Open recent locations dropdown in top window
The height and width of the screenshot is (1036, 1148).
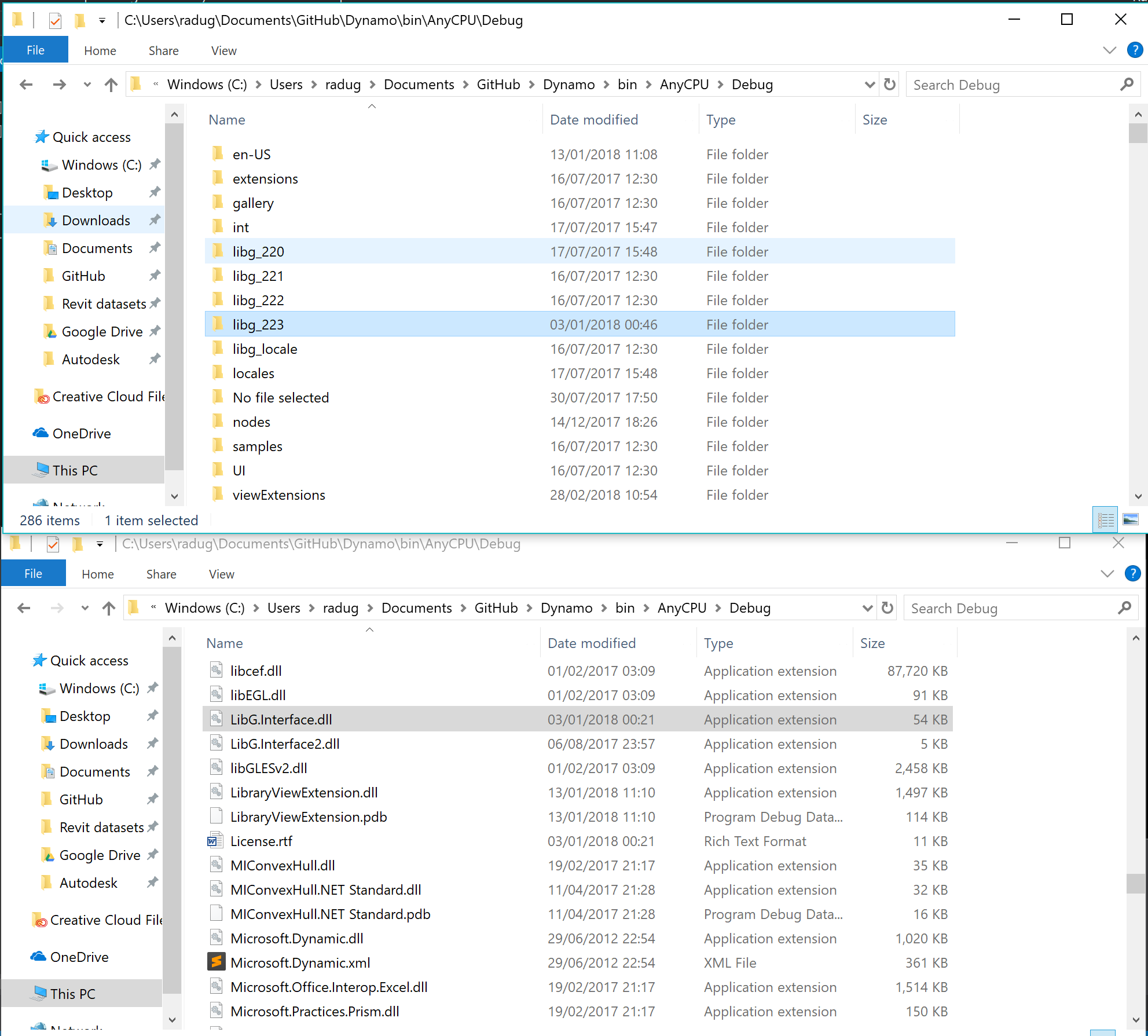[87, 85]
